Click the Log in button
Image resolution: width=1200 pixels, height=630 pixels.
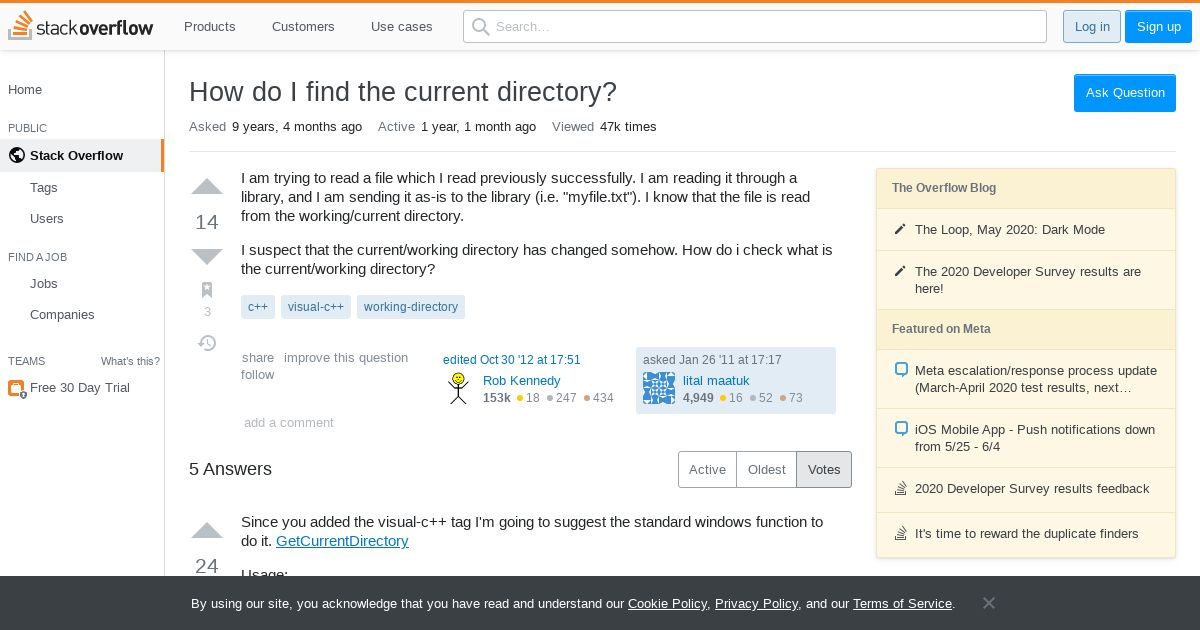coord(1092,26)
